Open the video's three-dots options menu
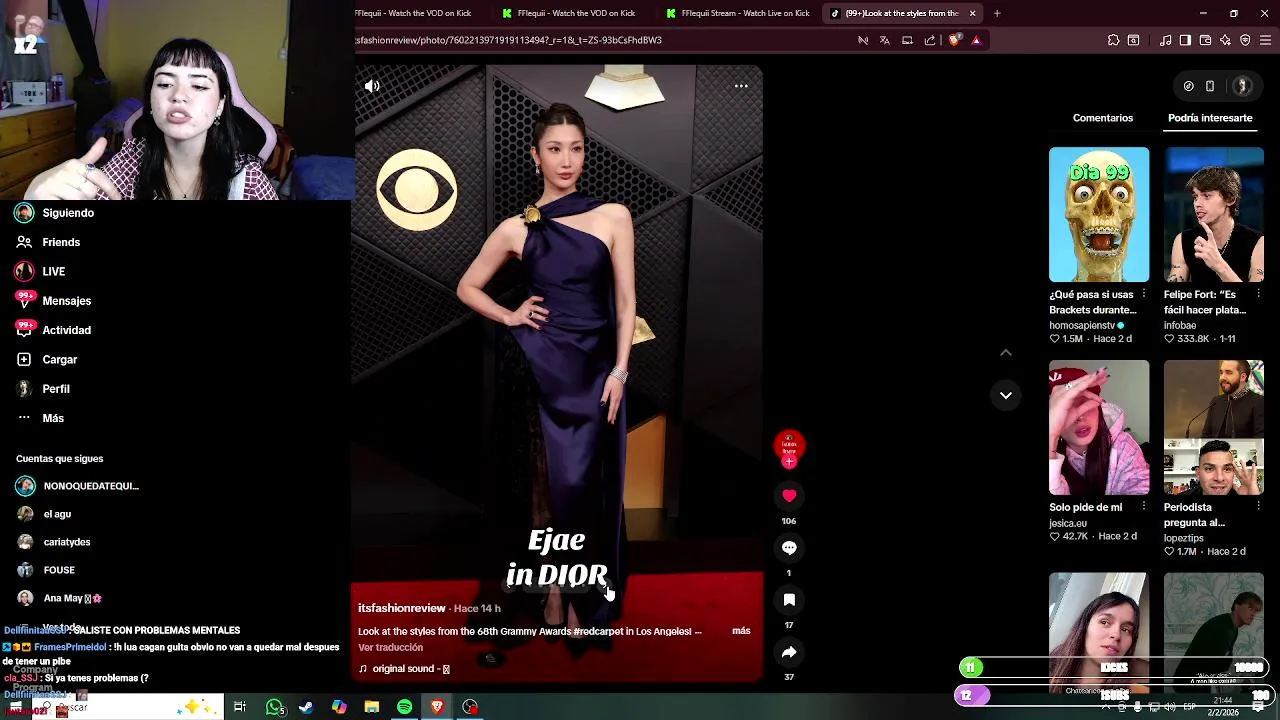 click(741, 86)
